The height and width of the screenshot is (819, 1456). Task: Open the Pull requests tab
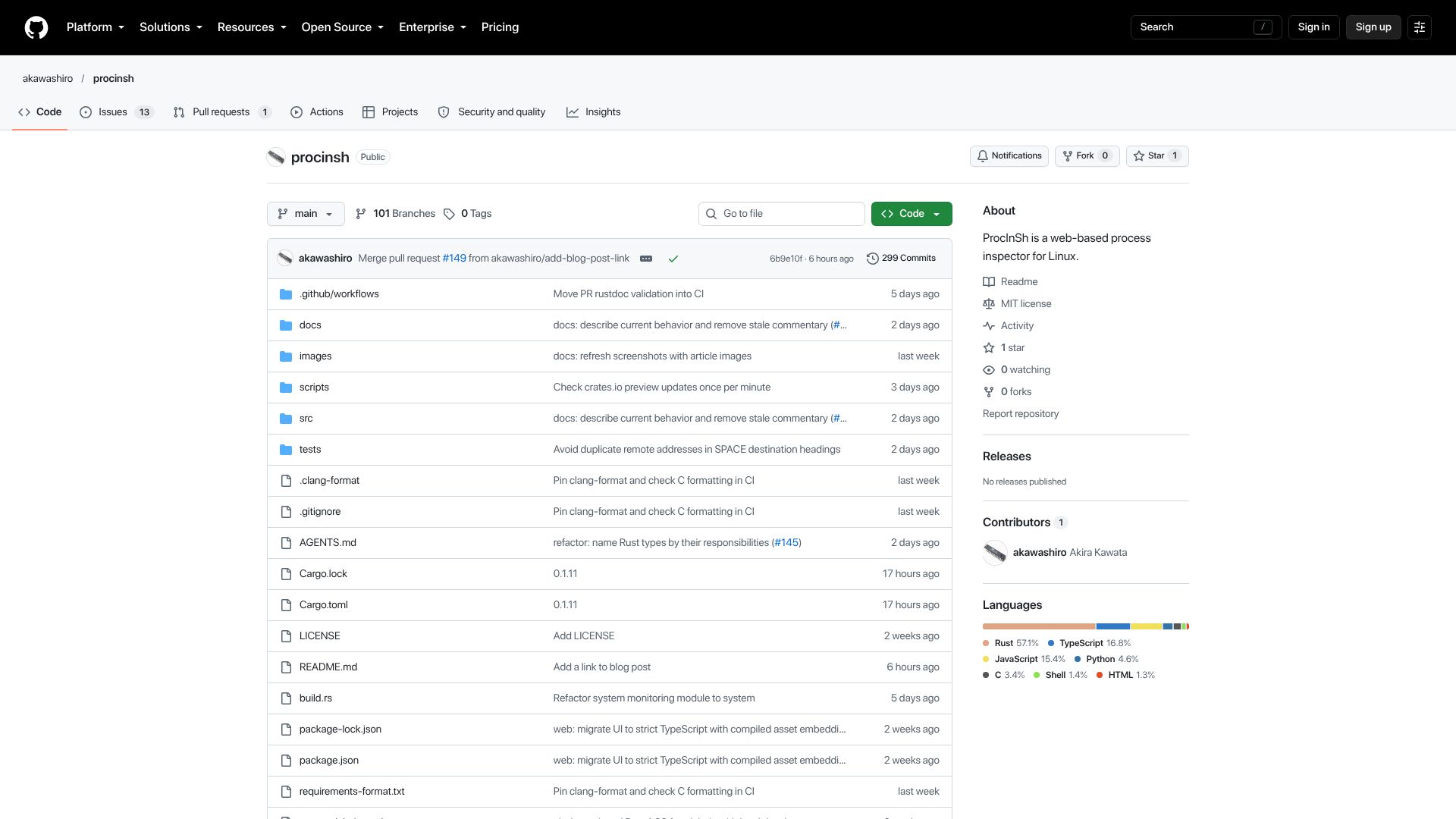click(x=222, y=112)
